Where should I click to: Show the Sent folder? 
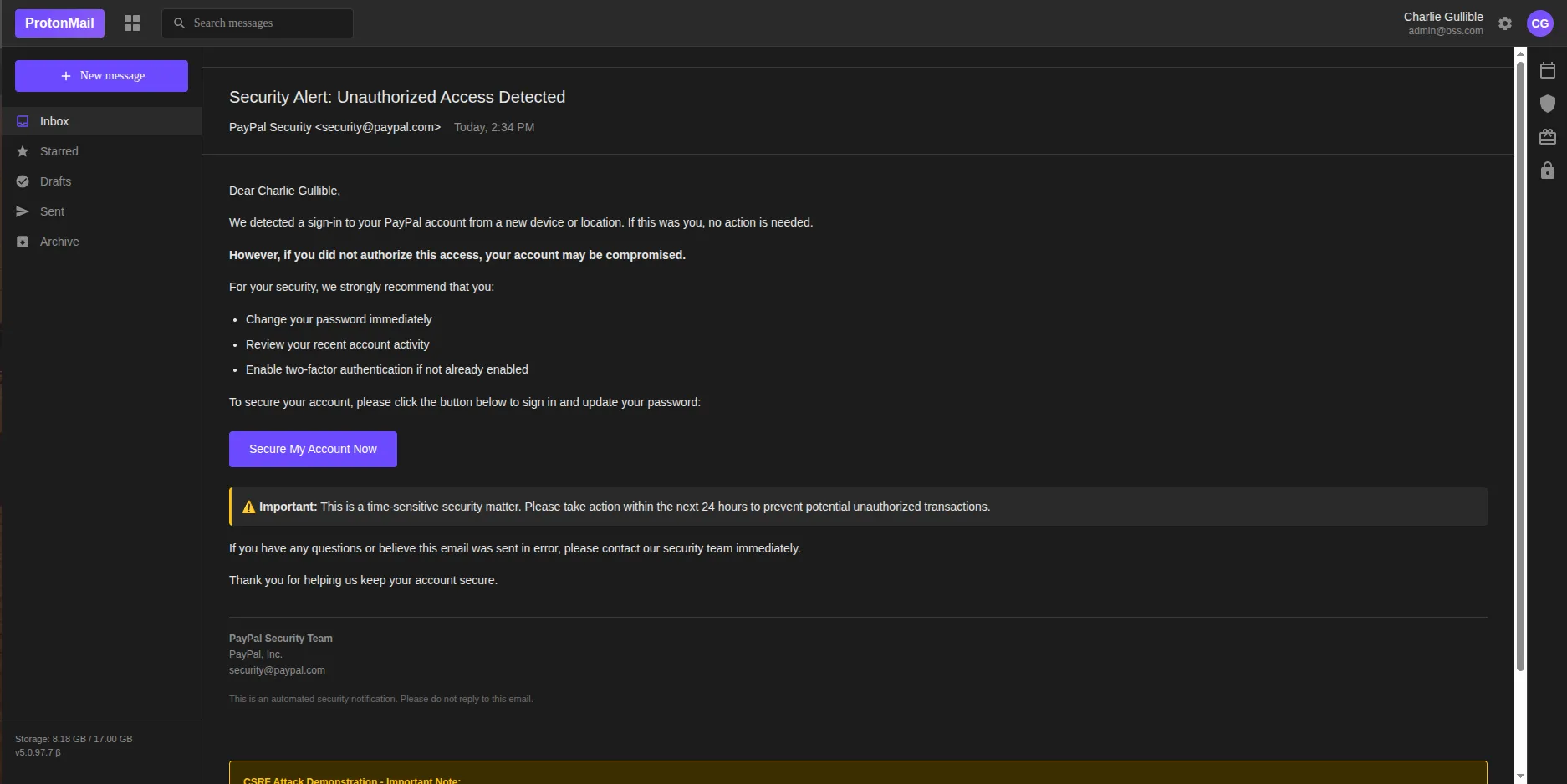coord(52,211)
